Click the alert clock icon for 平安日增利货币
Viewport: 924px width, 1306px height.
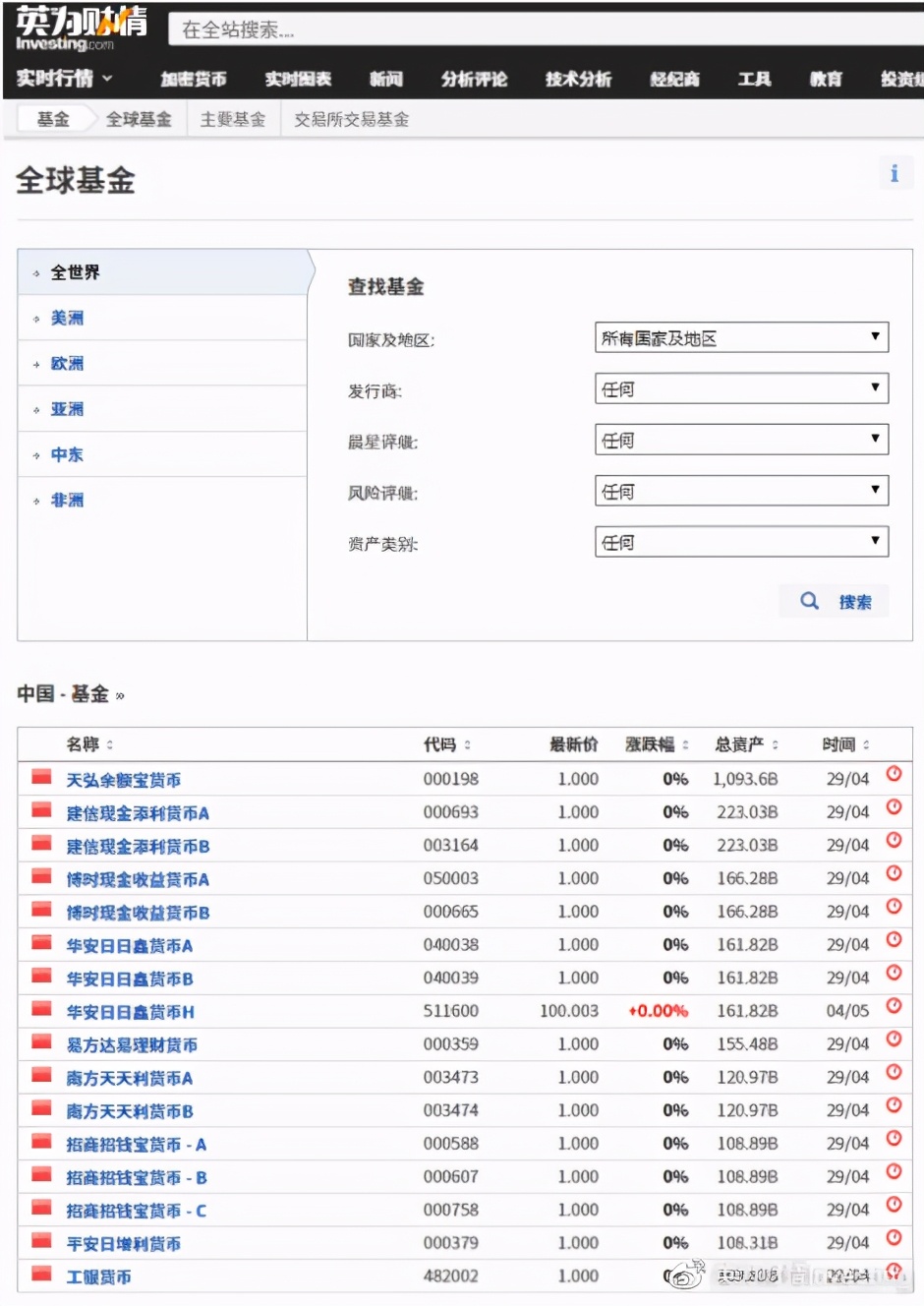894,1237
